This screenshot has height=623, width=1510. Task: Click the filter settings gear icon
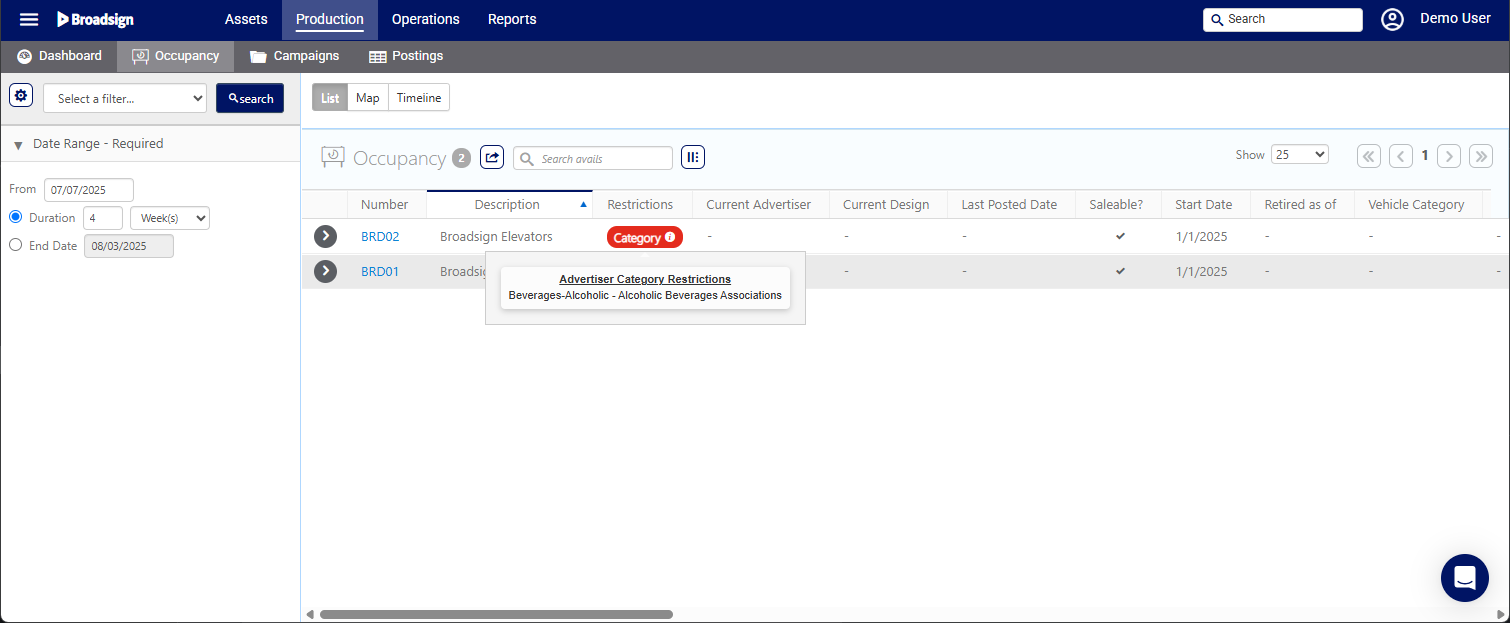[x=21, y=95]
